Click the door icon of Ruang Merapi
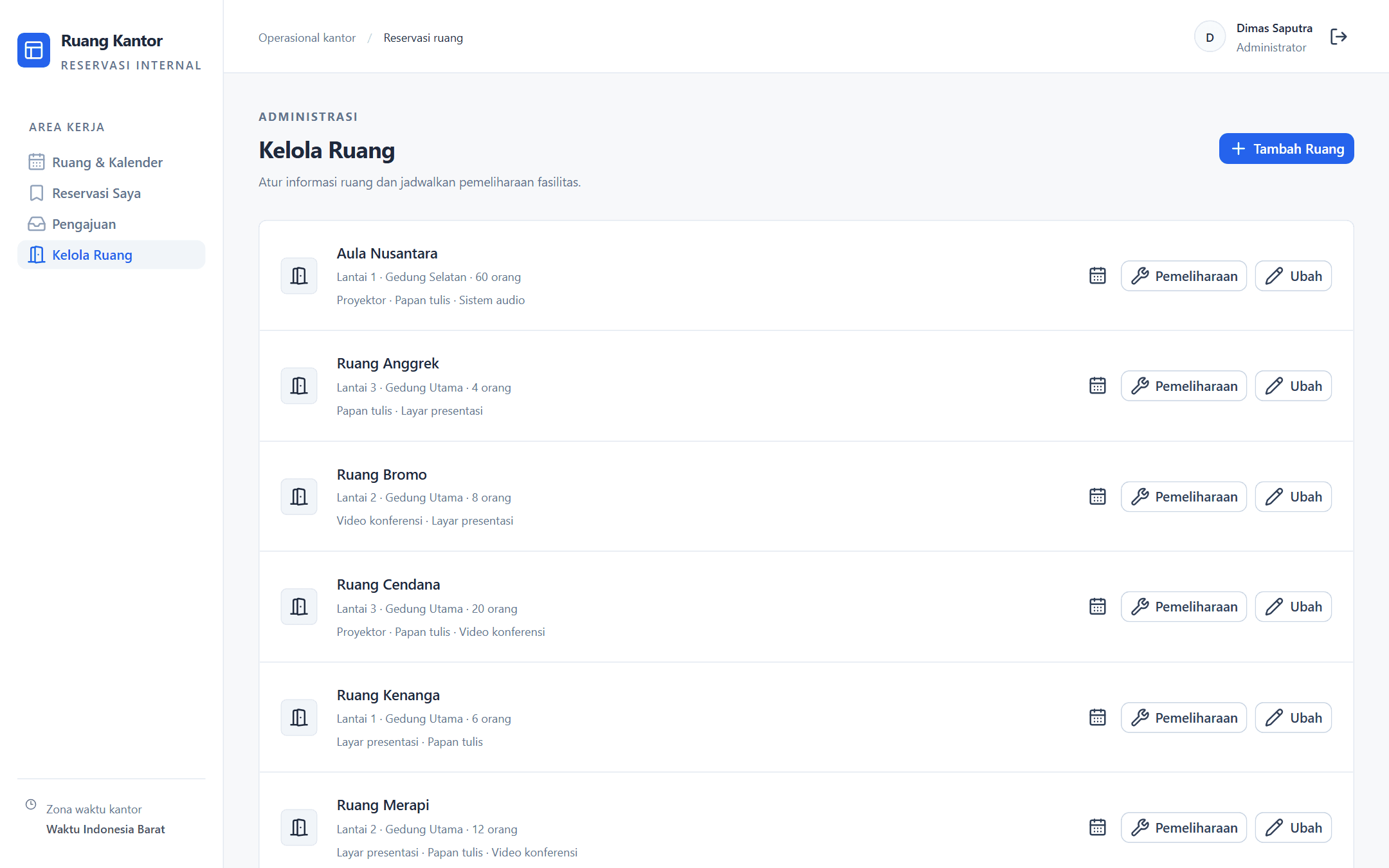Screen dimensions: 1389x868 pyautogui.click(x=299, y=827)
